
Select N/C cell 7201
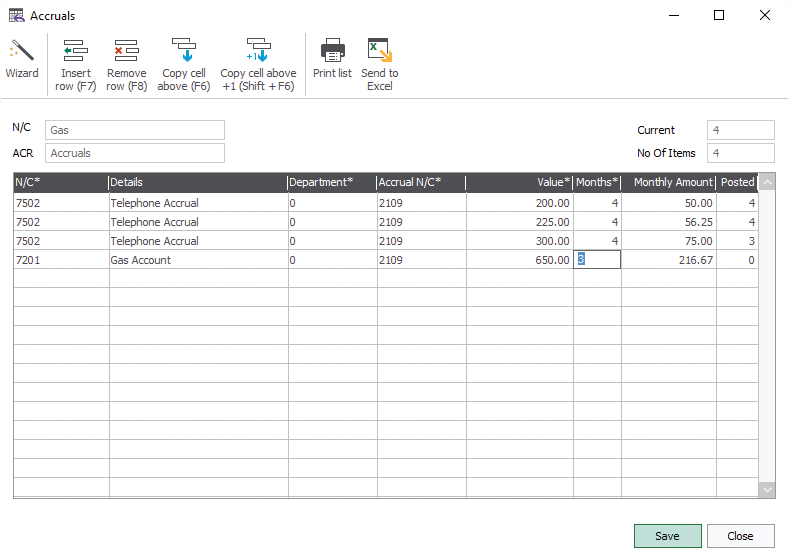[61, 260]
